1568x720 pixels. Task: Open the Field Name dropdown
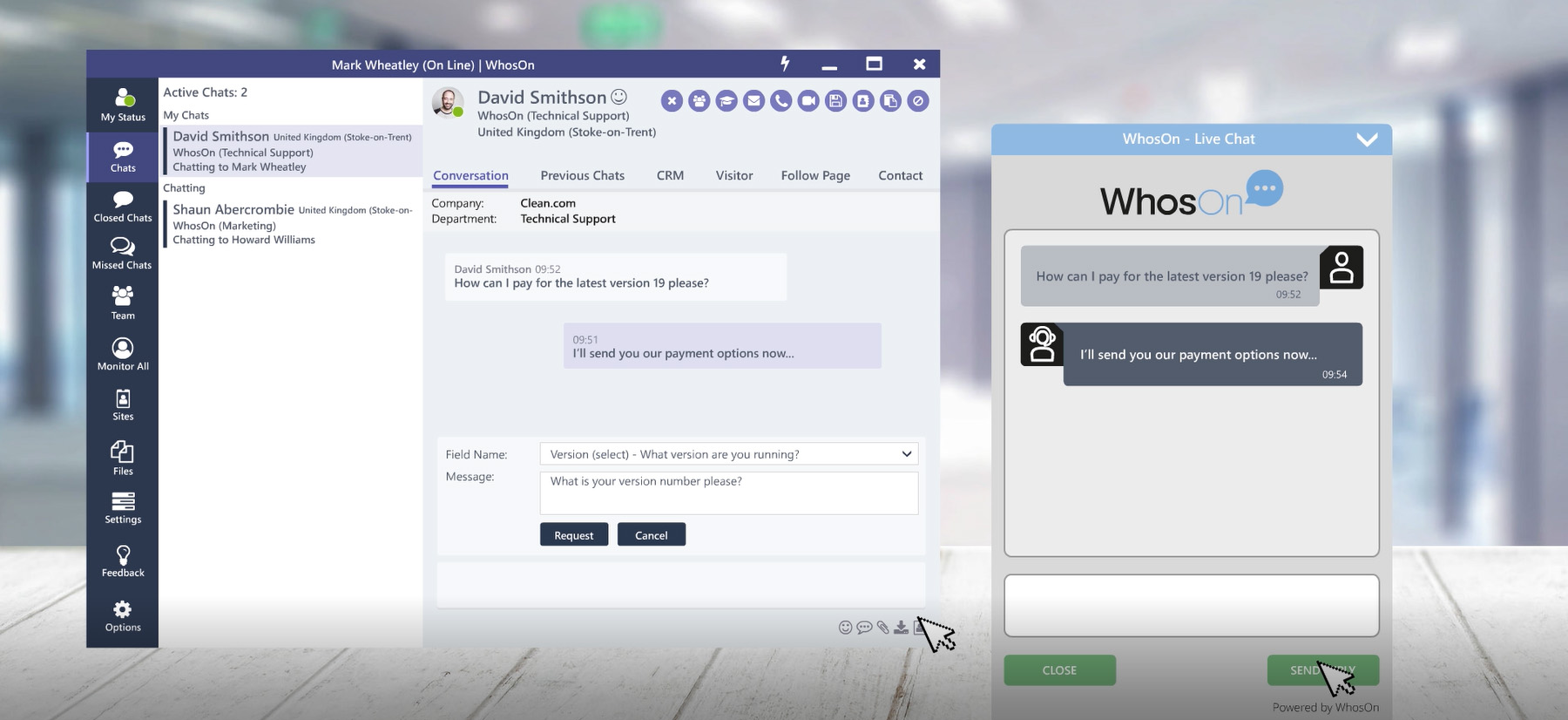(729, 454)
